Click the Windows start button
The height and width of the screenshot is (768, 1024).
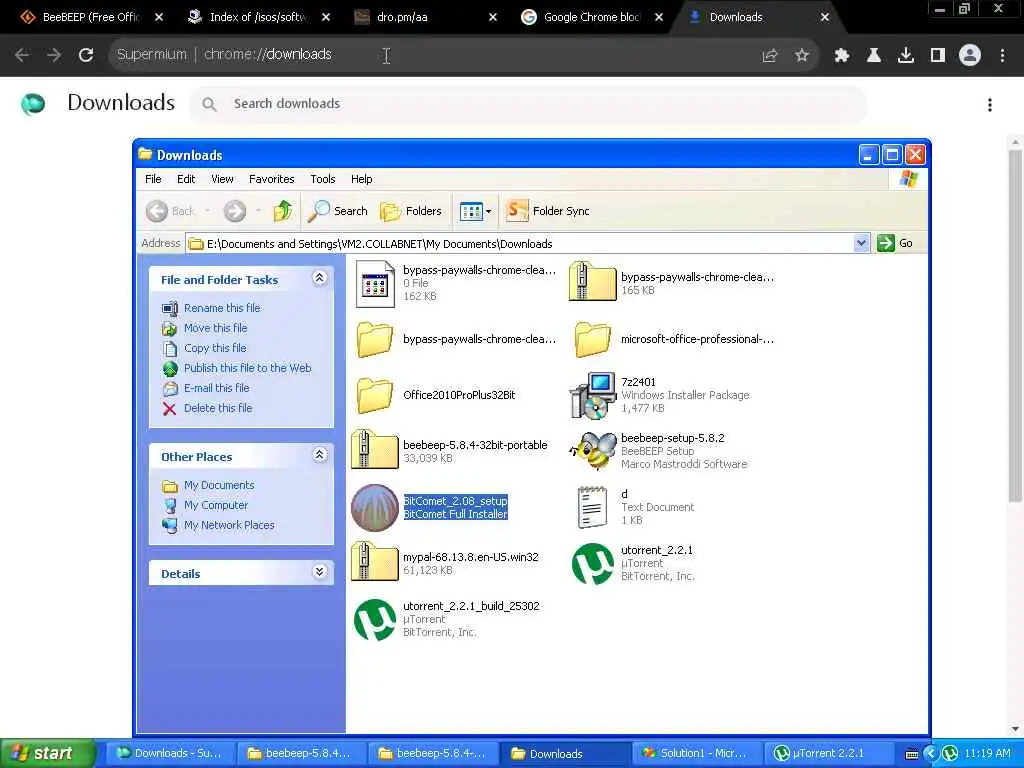[x=47, y=754]
